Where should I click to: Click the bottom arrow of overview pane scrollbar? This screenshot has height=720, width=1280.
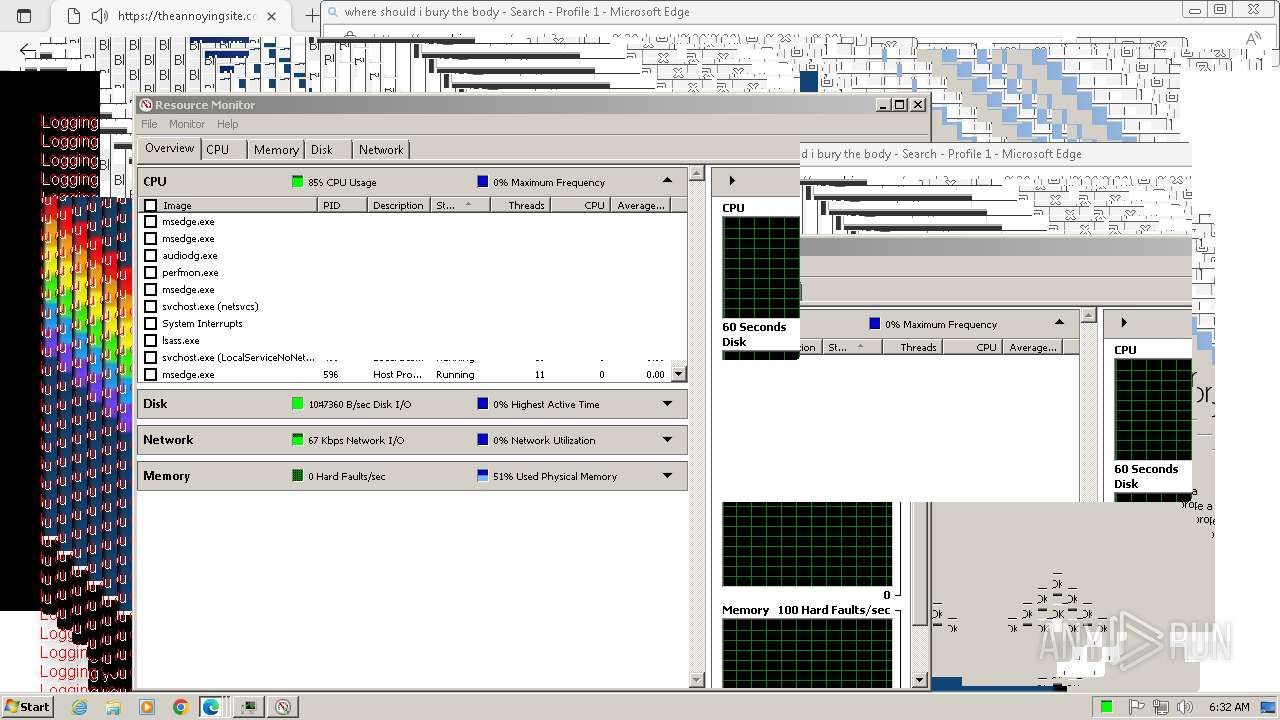click(697, 680)
